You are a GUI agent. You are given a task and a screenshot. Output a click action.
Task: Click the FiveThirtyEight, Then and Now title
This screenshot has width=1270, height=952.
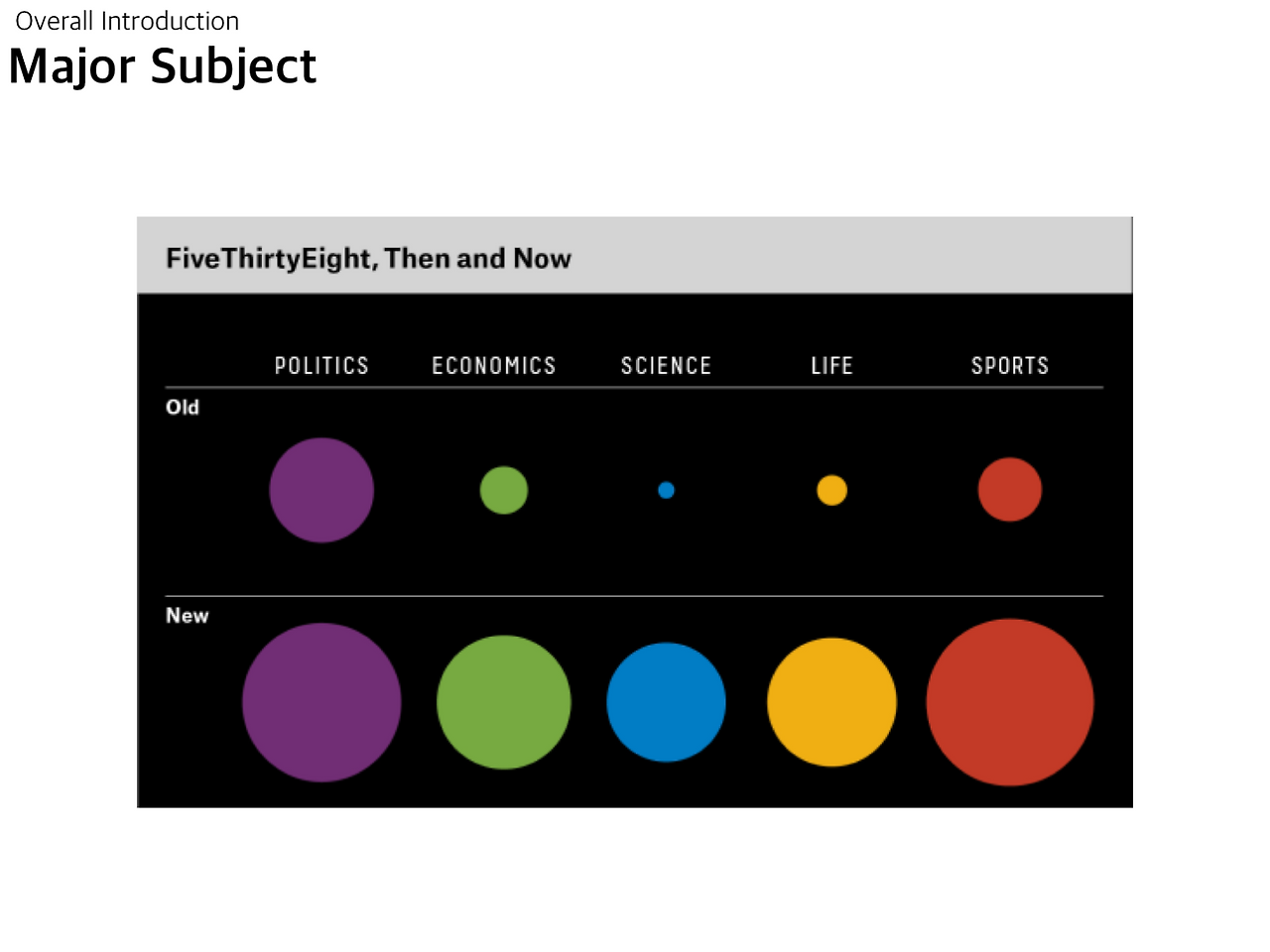point(368,259)
